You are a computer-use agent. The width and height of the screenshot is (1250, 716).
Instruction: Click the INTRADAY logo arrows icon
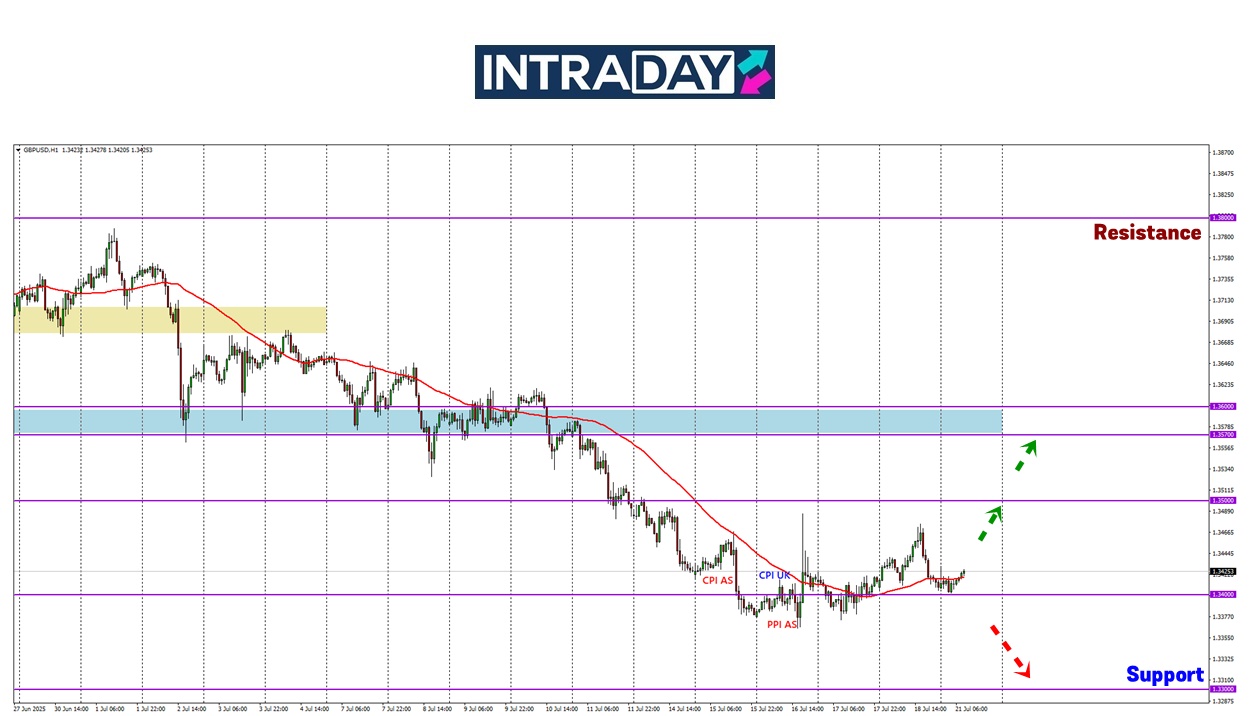[753, 72]
